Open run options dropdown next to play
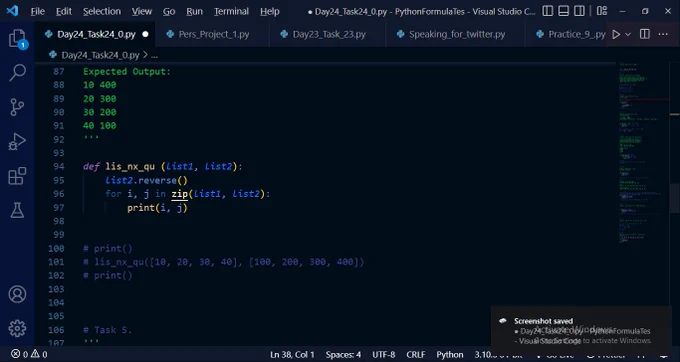Image resolution: width=680 pixels, height=362 pixels. (x=628, y=34)
